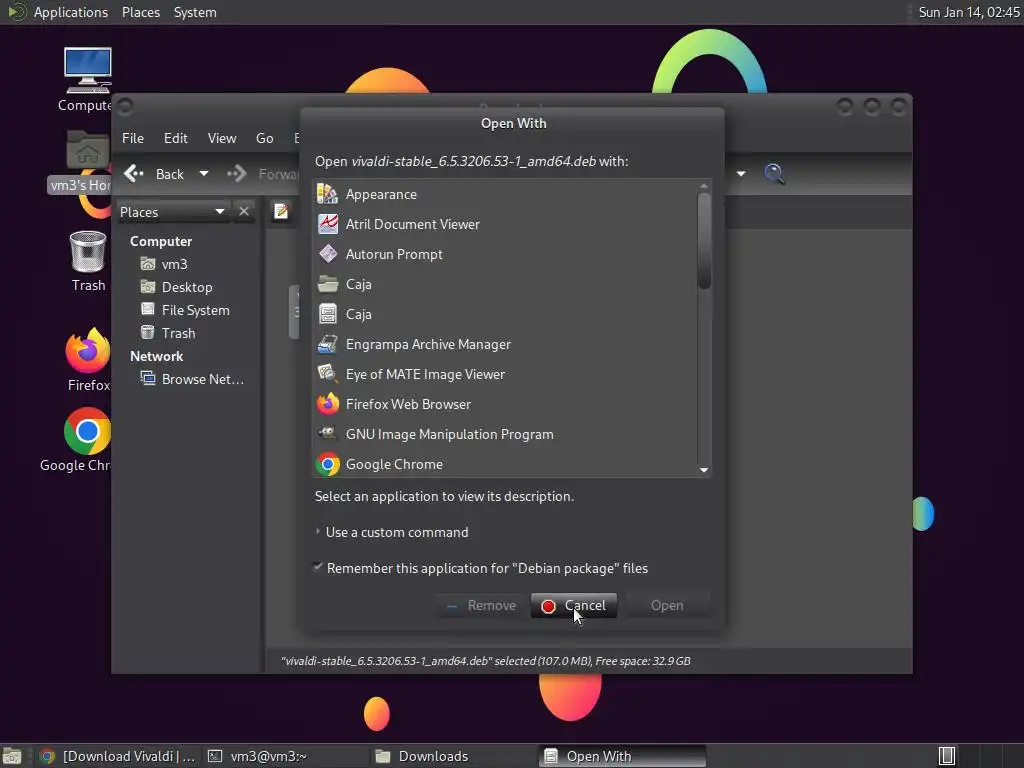
Task: Switch to Download Vivaldi Chrome taskbar window
Action: click(117, 756)
